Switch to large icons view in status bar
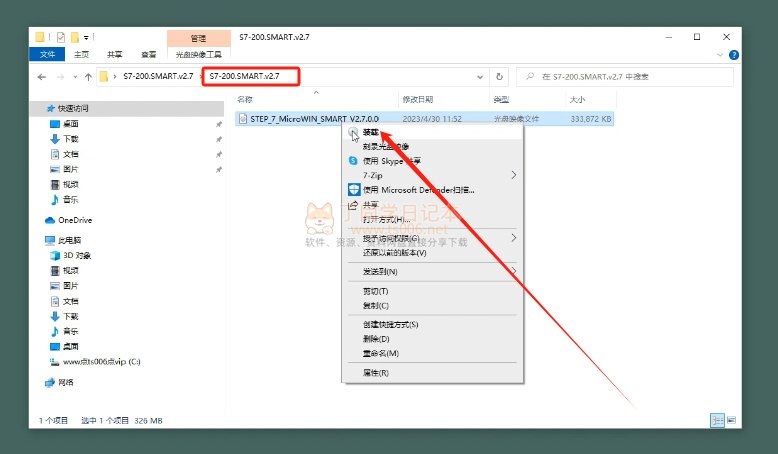The width and height of the screenshot is (778, 454). coord(731,420)
